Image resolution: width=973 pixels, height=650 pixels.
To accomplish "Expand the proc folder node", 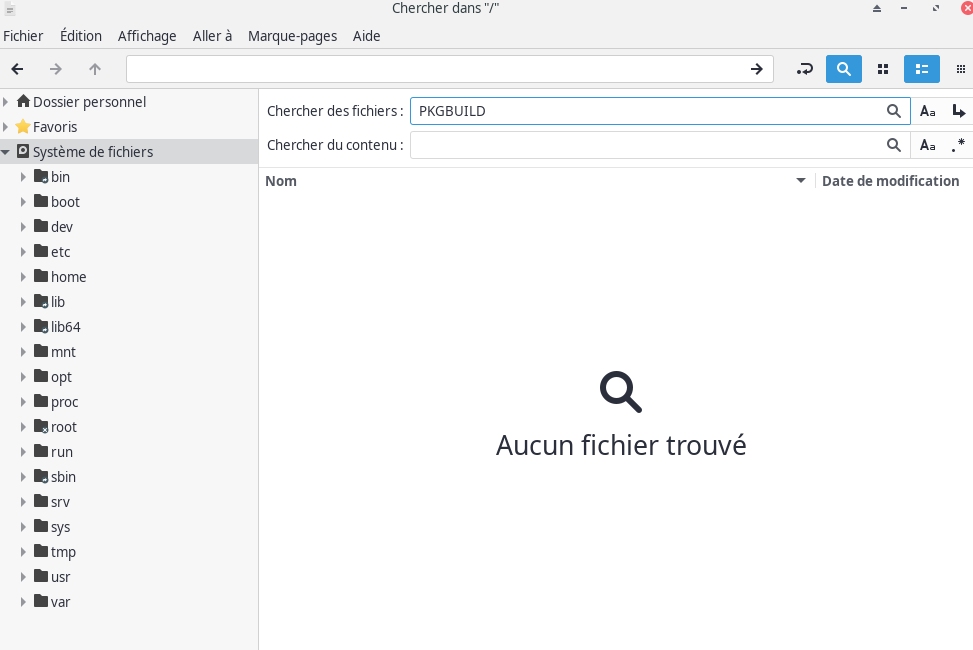I will click(23, 402).
